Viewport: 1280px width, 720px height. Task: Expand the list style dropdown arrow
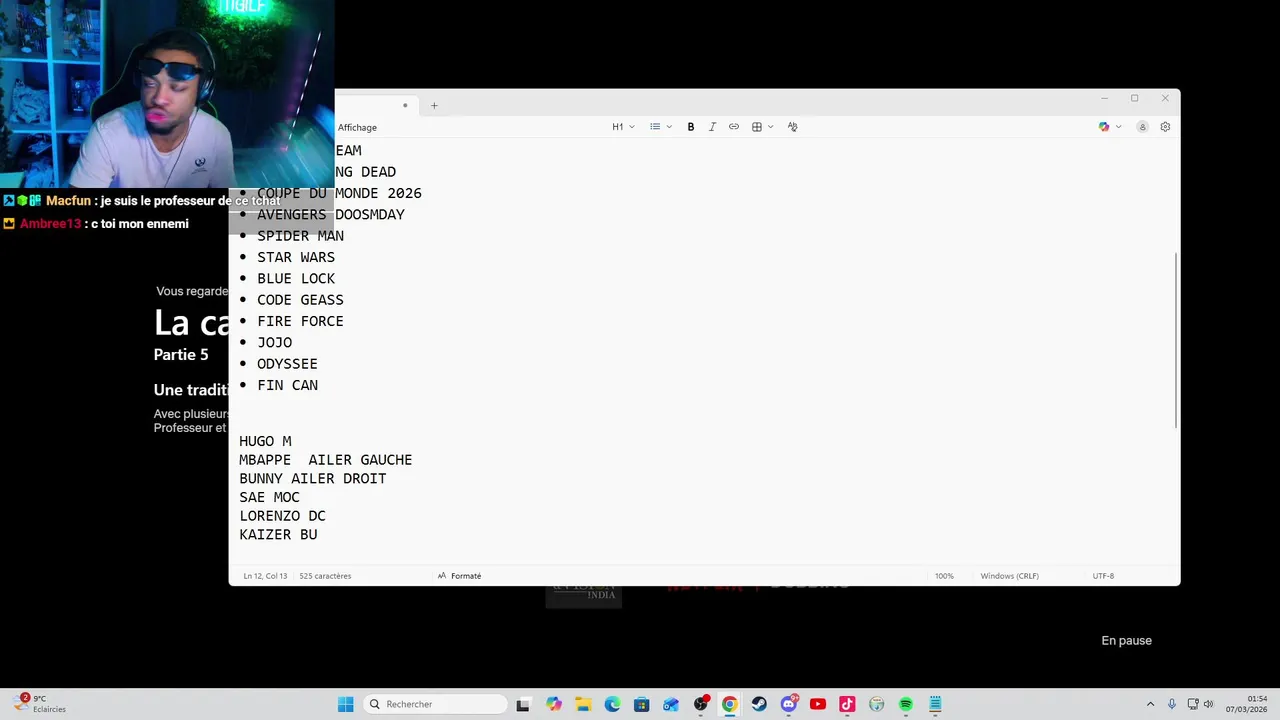point(669,127)
